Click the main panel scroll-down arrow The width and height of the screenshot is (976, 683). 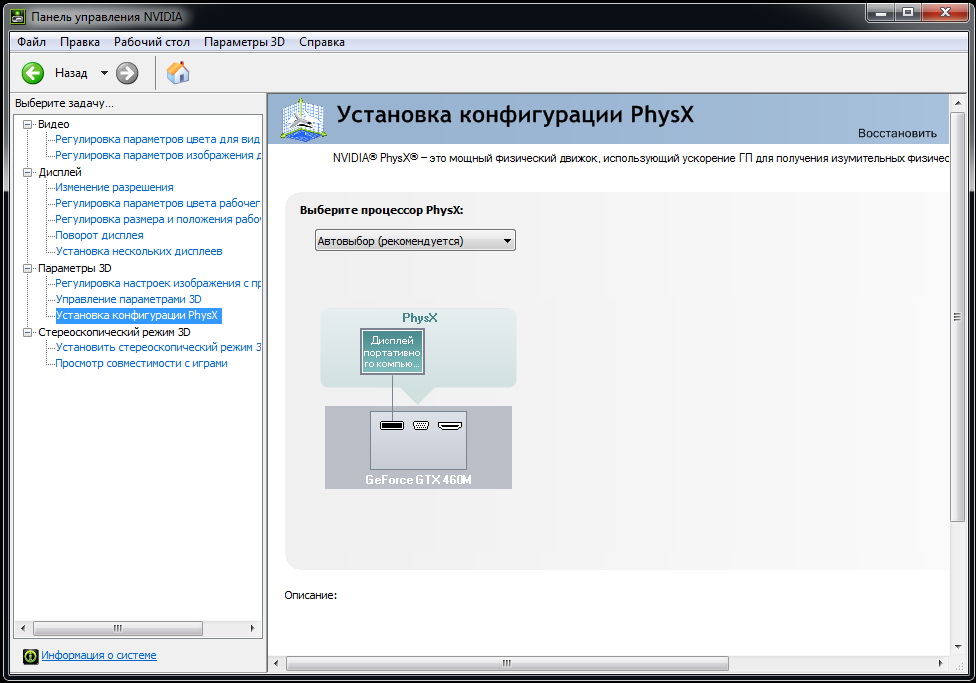957,647
